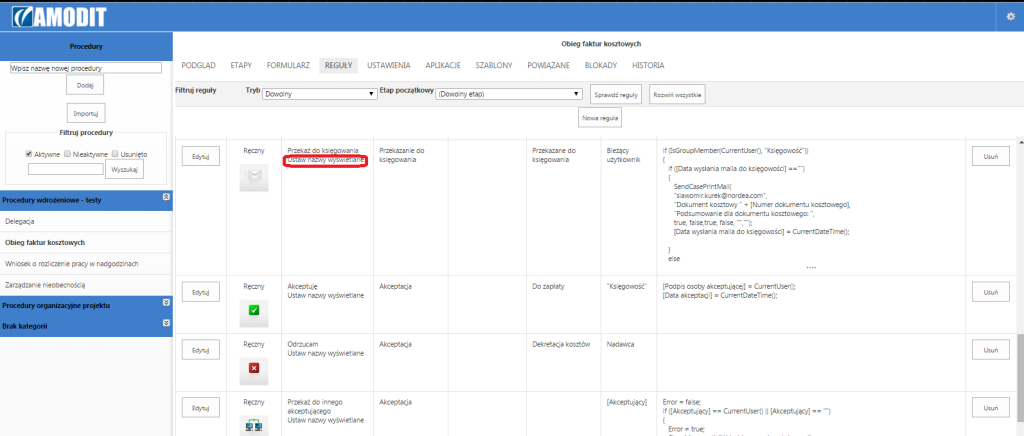Edit the Przekaż do księgowania rule
This screenshot has height=436, width=1024.
[200, 156]
